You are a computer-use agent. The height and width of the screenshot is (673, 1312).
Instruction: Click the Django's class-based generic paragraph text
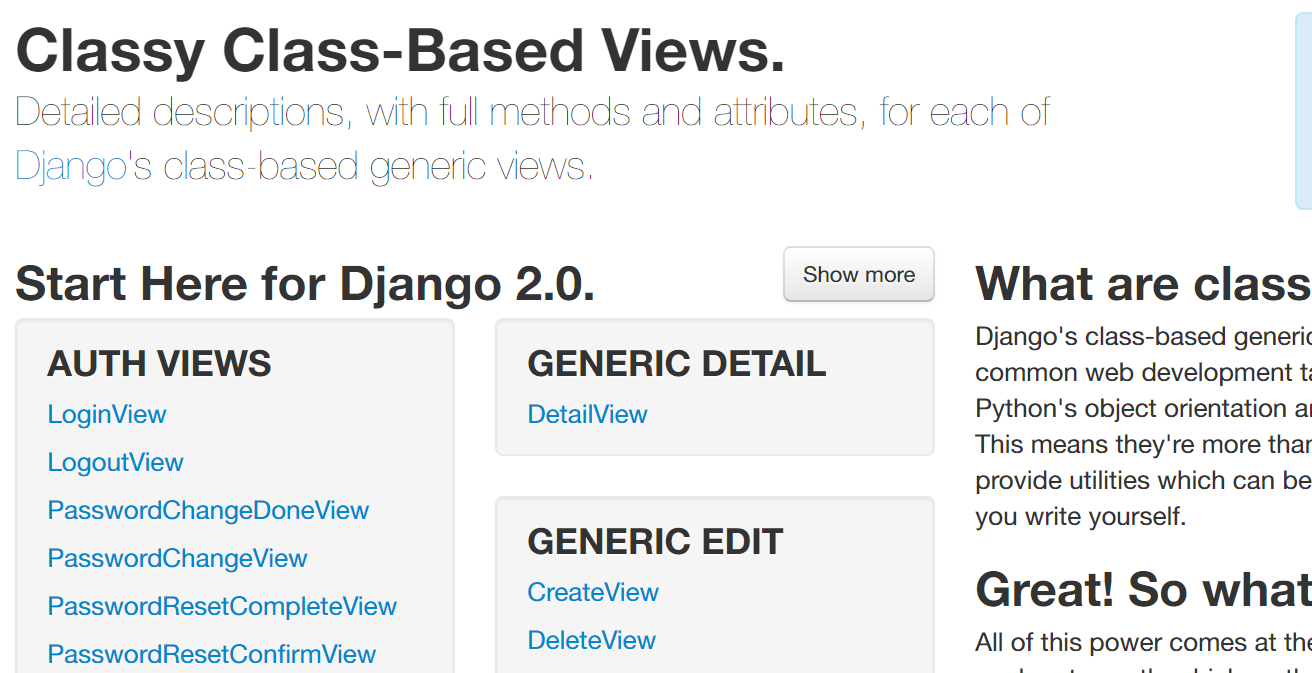pyautogui.click(x=1143, y=426)
